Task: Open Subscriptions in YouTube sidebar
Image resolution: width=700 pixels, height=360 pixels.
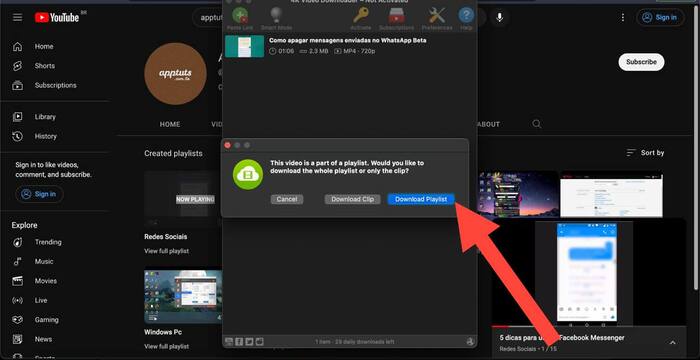Action: (54, 85)
